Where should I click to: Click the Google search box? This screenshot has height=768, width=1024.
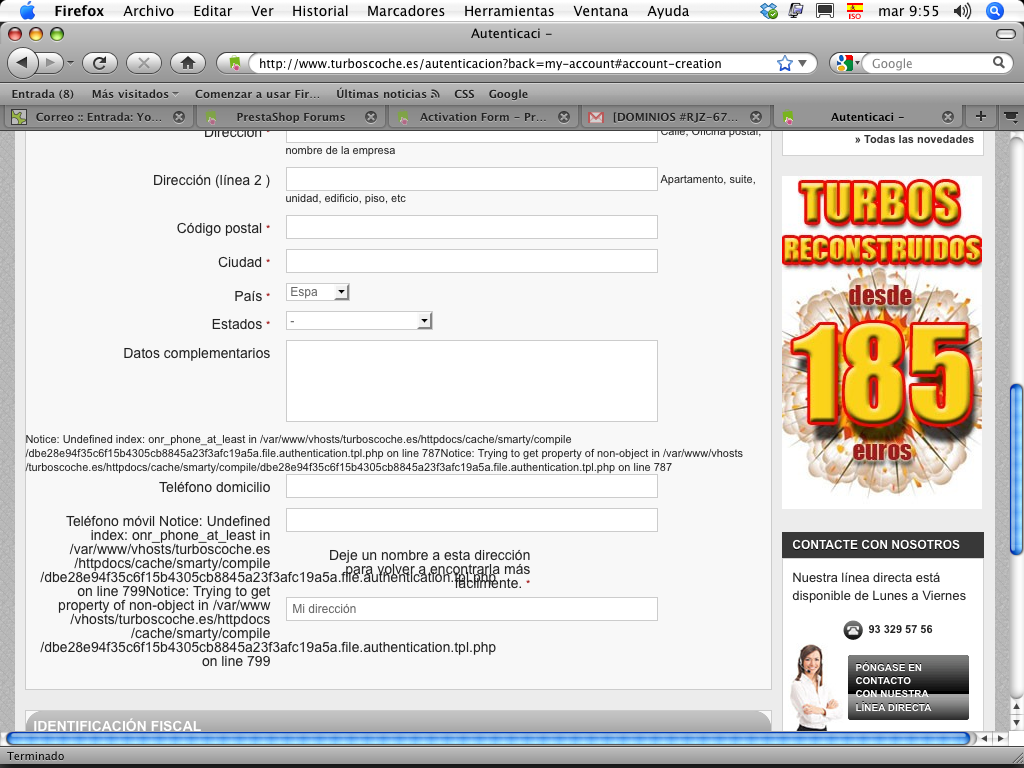pos(931,63)
